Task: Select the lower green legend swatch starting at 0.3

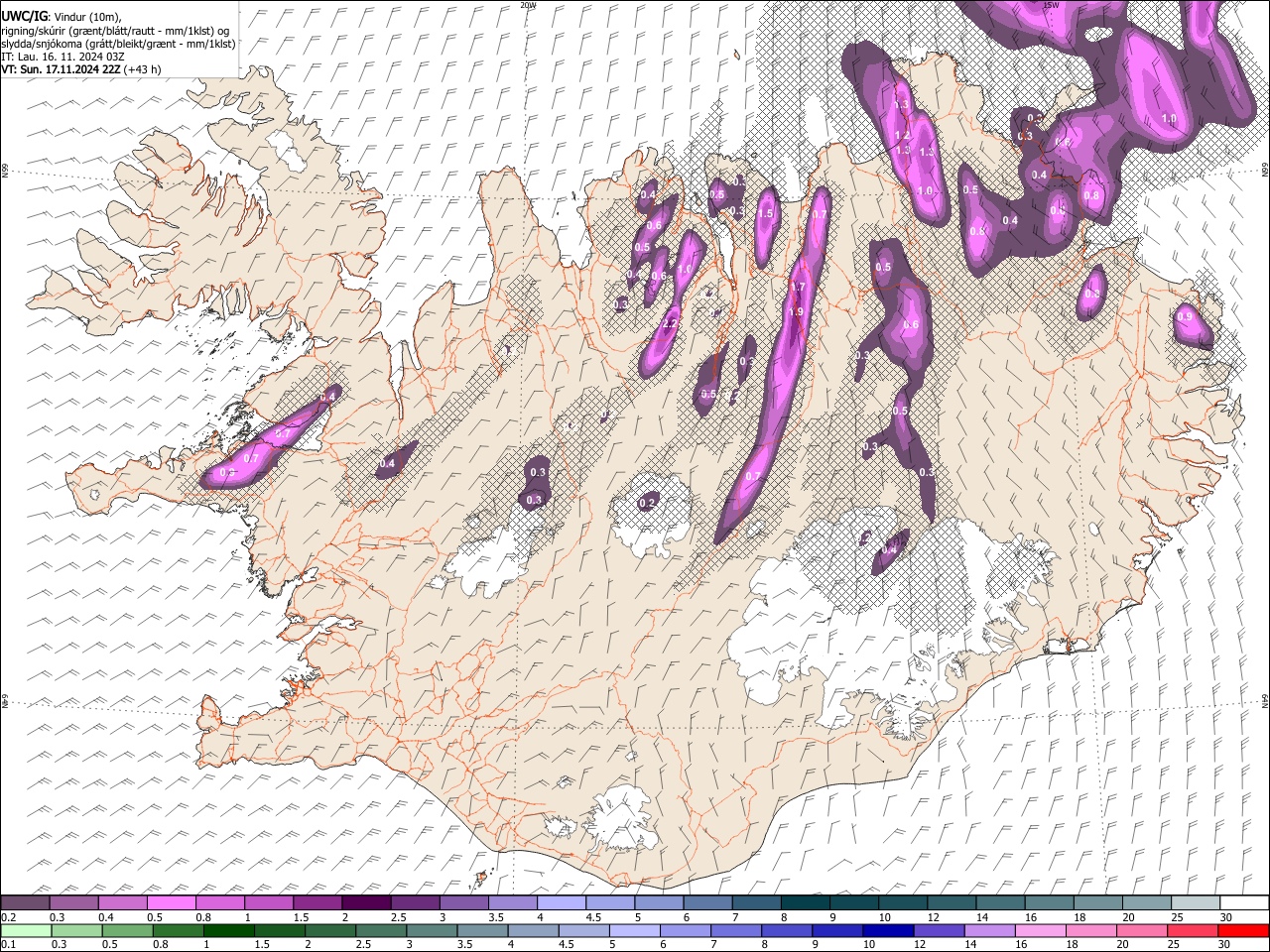Action: (x=76, y=930)
